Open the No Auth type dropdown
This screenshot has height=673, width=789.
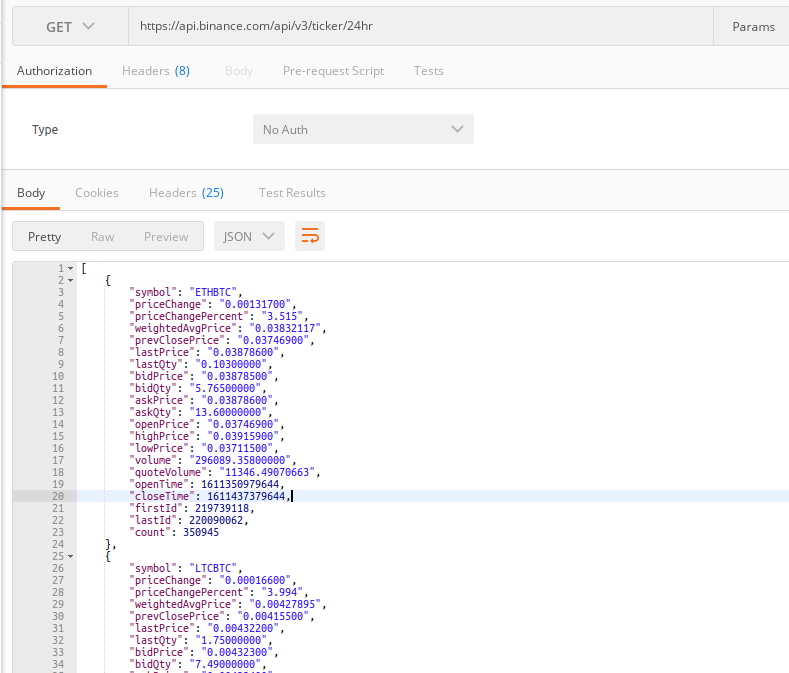click(x=363, y=130)
